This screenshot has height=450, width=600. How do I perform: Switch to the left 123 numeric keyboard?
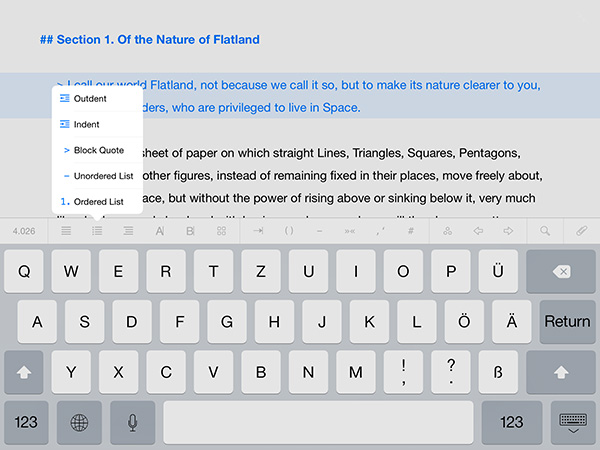tap(25, 422)
